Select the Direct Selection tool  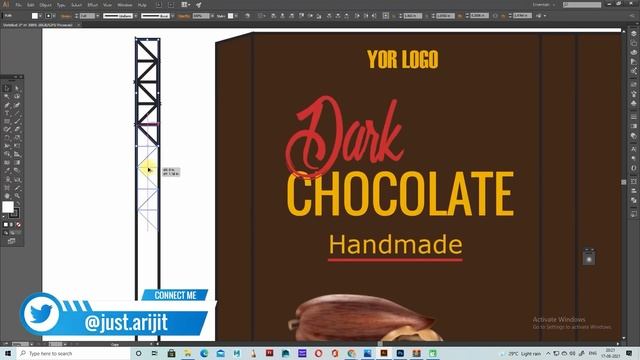click(17, 88)
